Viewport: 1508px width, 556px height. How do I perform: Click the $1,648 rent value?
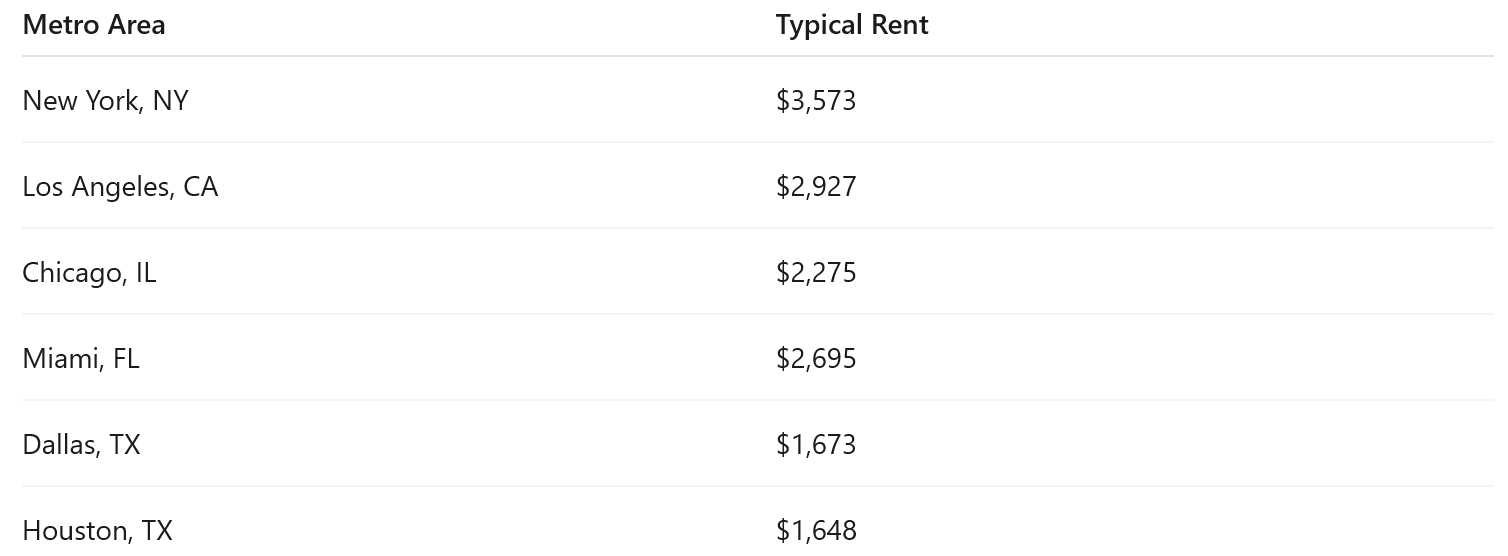(x=816, y=531)
